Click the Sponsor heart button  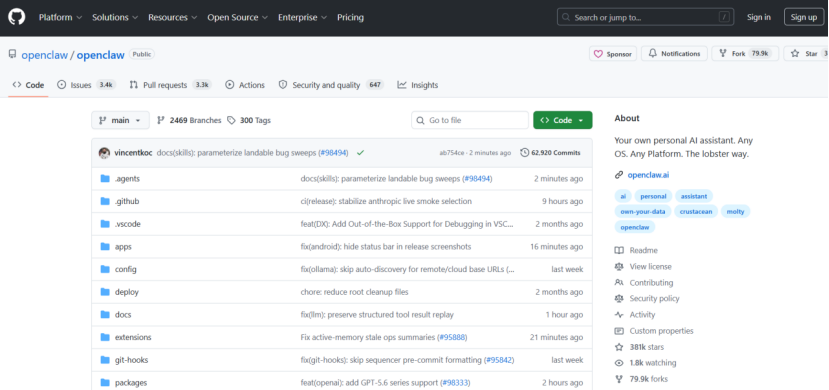tap(613, 54)
